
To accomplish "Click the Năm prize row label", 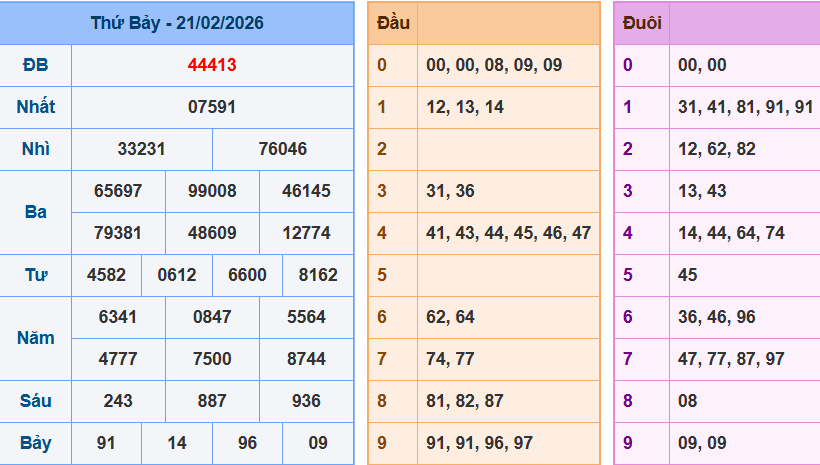I will (35, 338).
